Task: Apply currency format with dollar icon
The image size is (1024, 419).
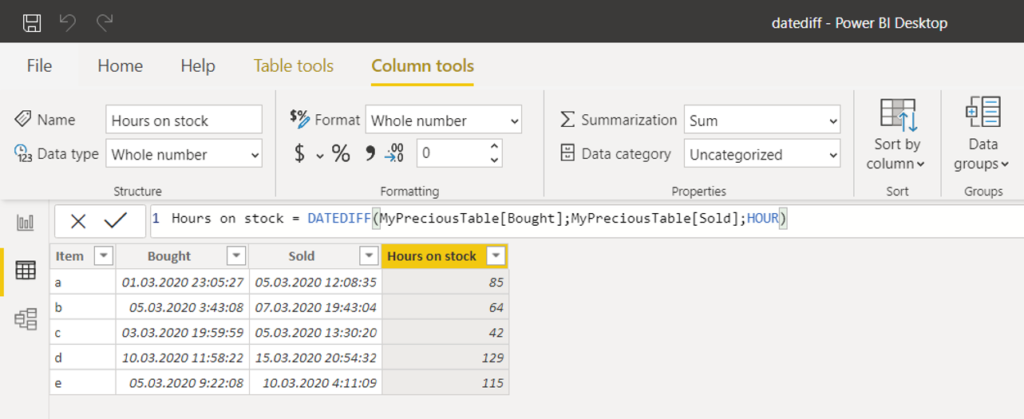Action: (x=300, y=154)
